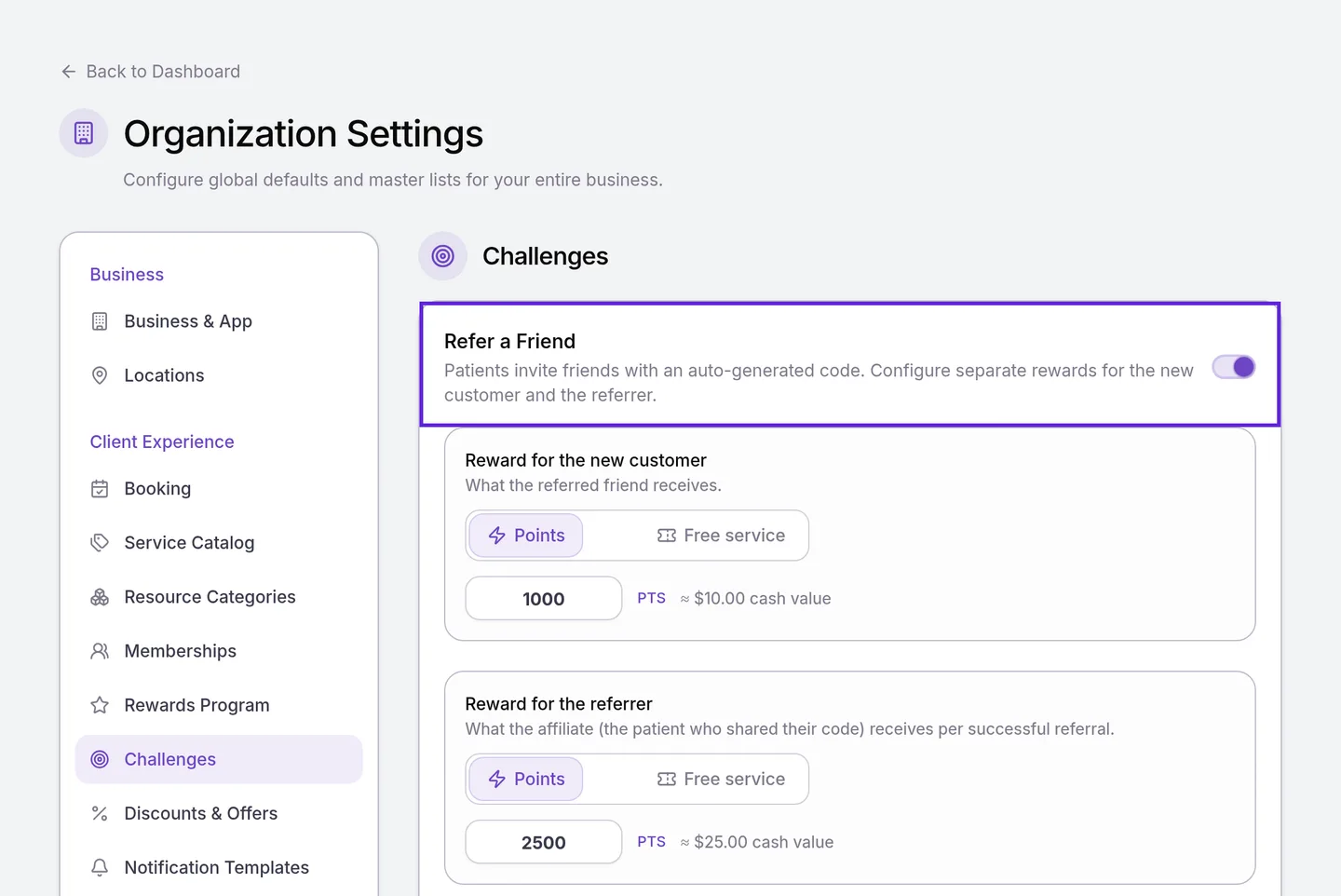Image resolution: width=1341 pixels, height=896 pixels.
Task: Click the back arrow icon beside Back to Dashboard
Action: 68,72
